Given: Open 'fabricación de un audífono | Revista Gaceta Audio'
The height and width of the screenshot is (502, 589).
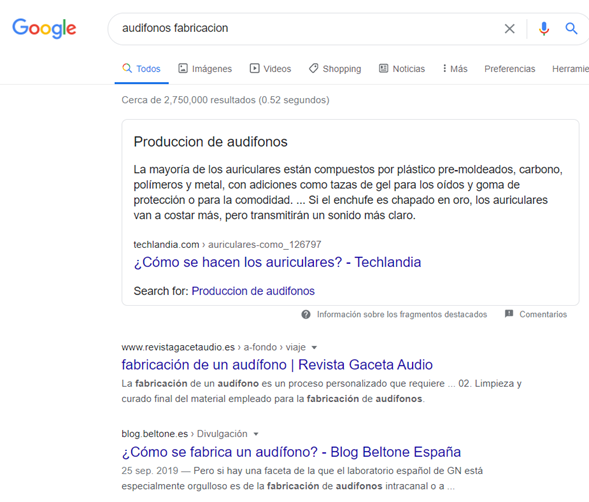Looking at the screenshot, I should [x=277, y=365].
